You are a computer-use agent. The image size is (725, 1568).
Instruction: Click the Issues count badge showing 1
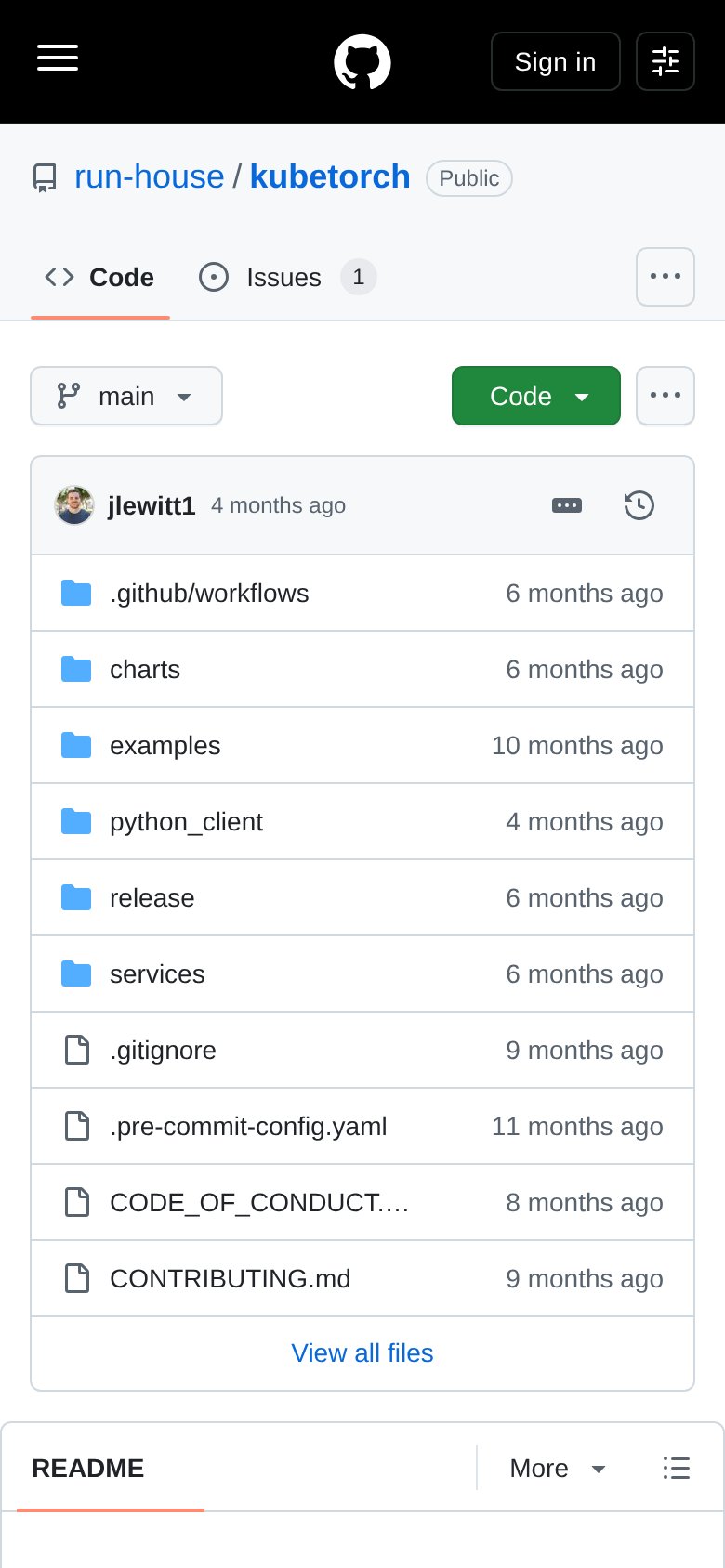(359, 277)
